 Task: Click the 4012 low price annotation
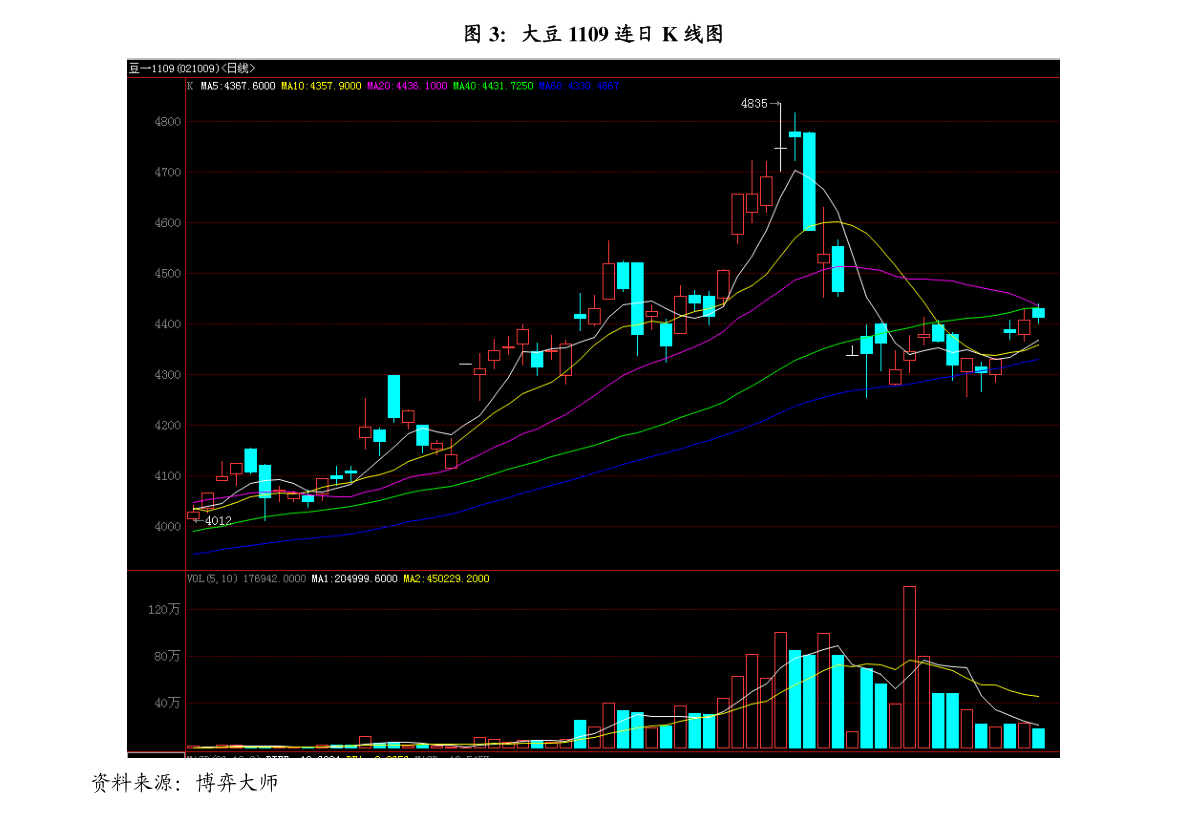(218, 521)
